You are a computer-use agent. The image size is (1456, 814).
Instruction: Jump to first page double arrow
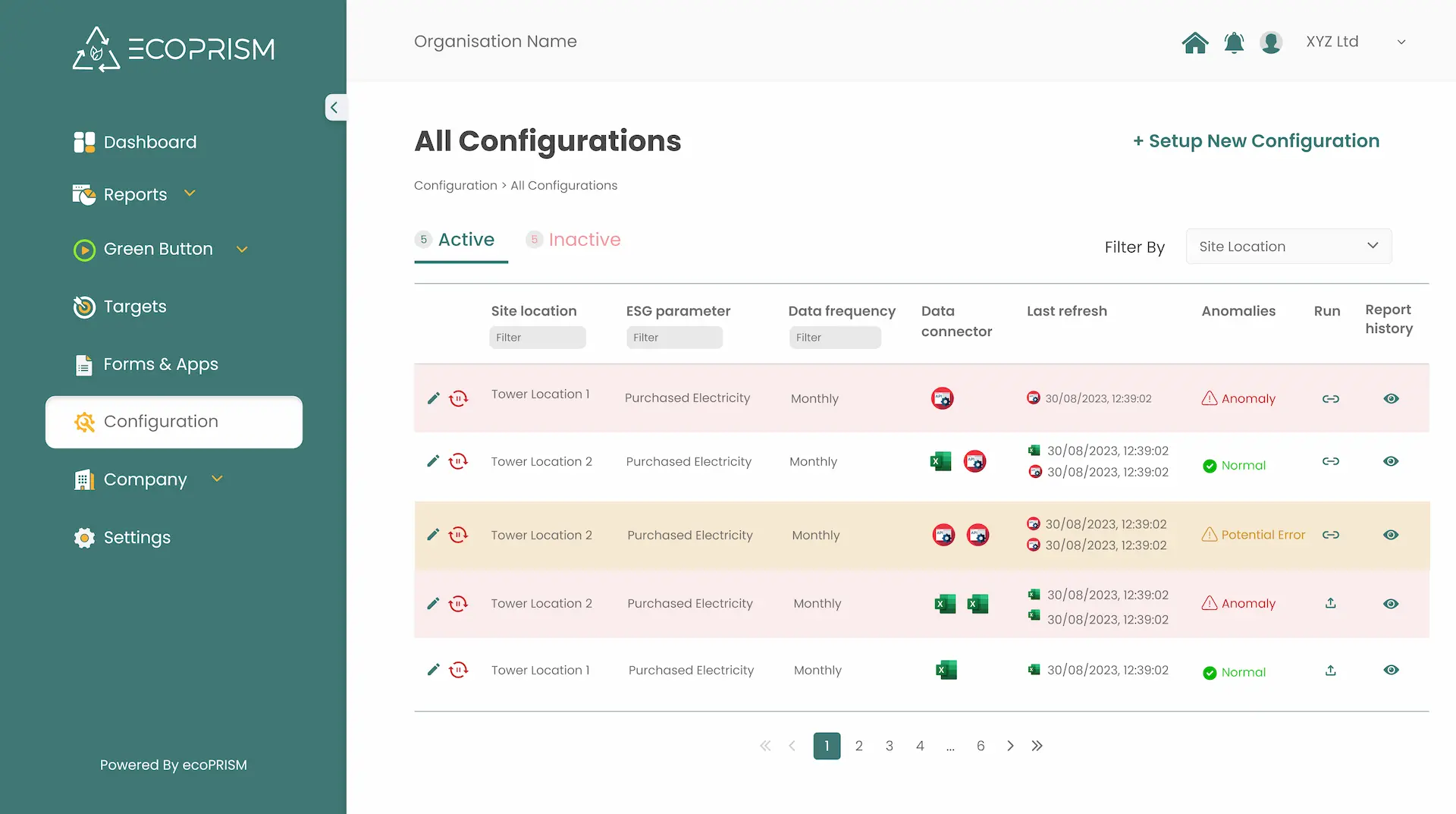click(765, 746)
